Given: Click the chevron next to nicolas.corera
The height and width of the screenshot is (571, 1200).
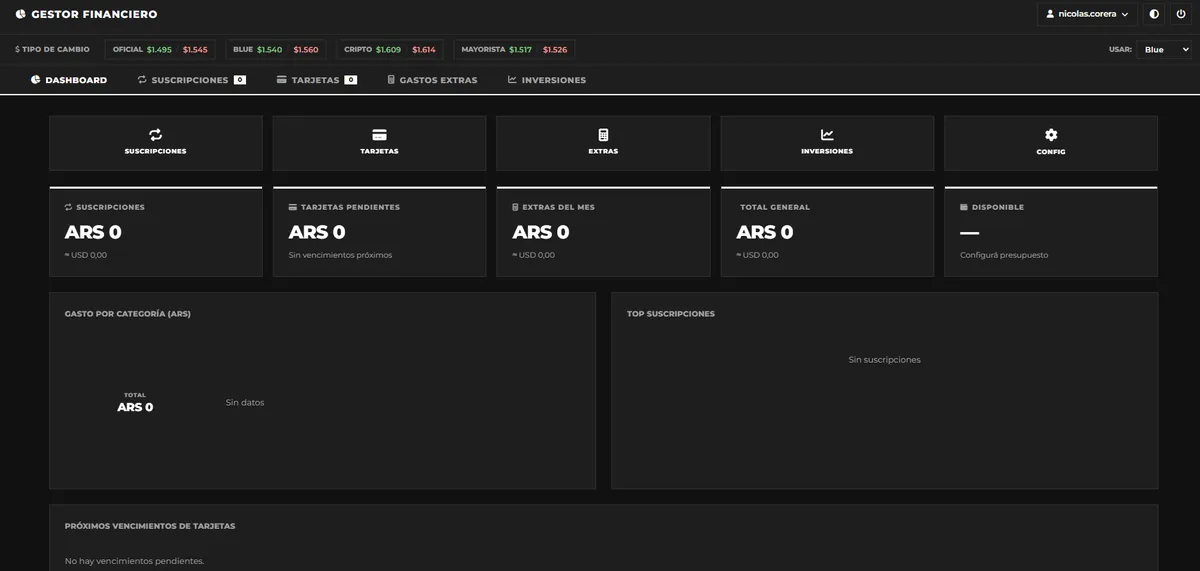Looking at the screenshot, I should (1125, 15).
